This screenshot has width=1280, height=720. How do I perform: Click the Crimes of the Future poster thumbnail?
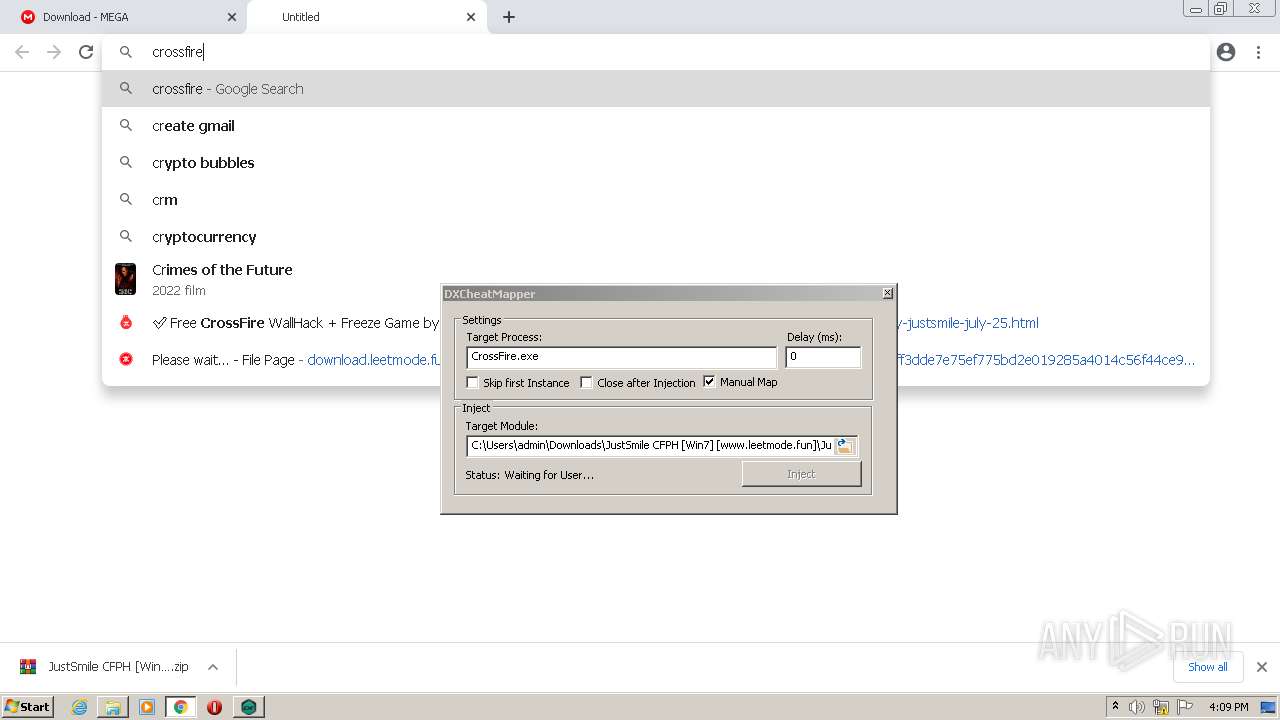pos(125,279)
